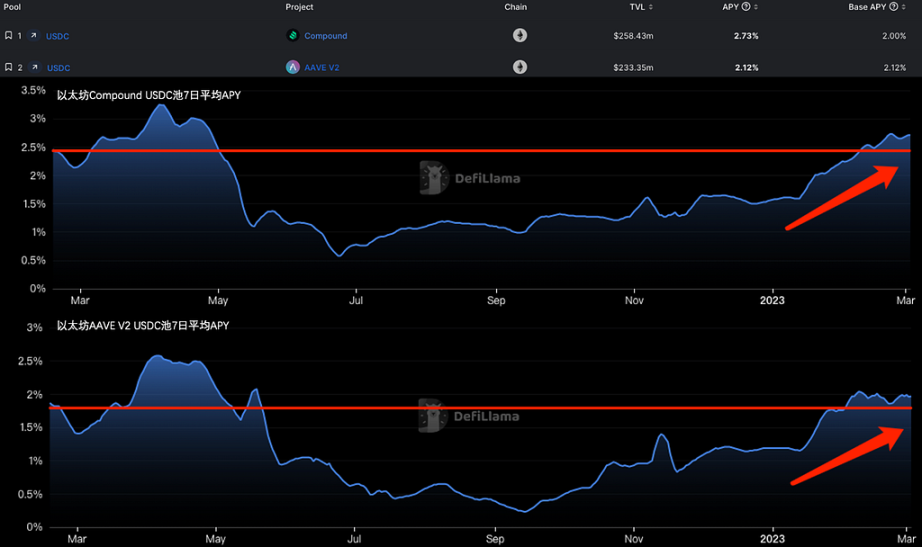The image size is (922, 547).
Task: Open USDC pool link in row 2
Action: [59, 68]
